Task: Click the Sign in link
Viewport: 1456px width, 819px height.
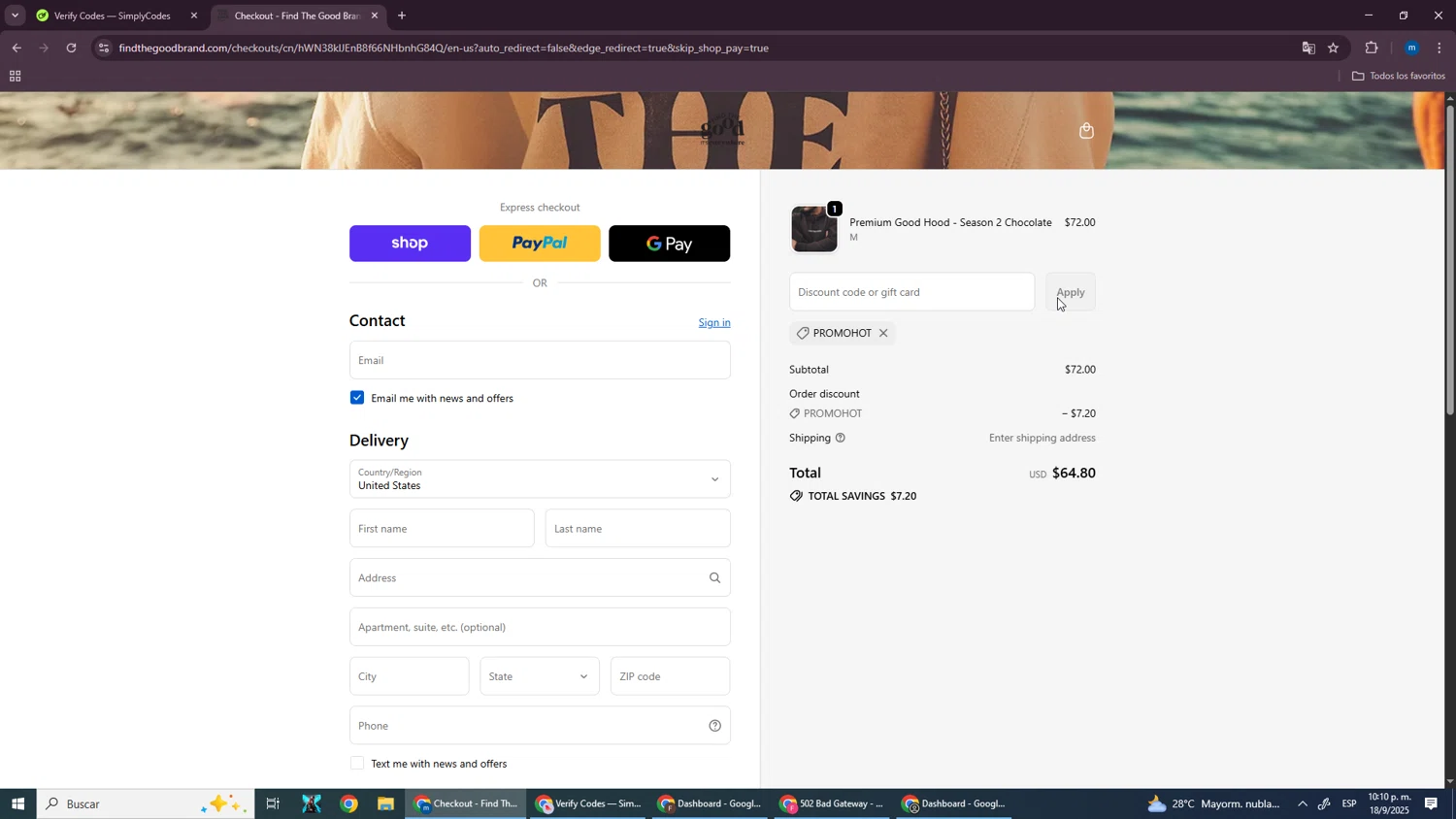Action: pyautogui.click(x=714, y=323)
